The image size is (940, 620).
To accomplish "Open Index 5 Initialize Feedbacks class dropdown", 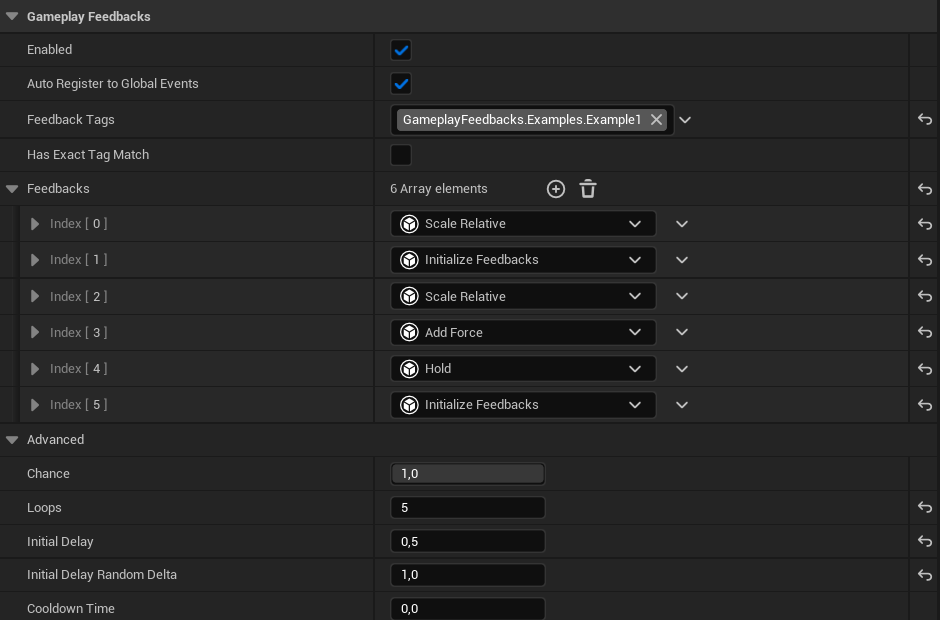I will pos(523,405).
